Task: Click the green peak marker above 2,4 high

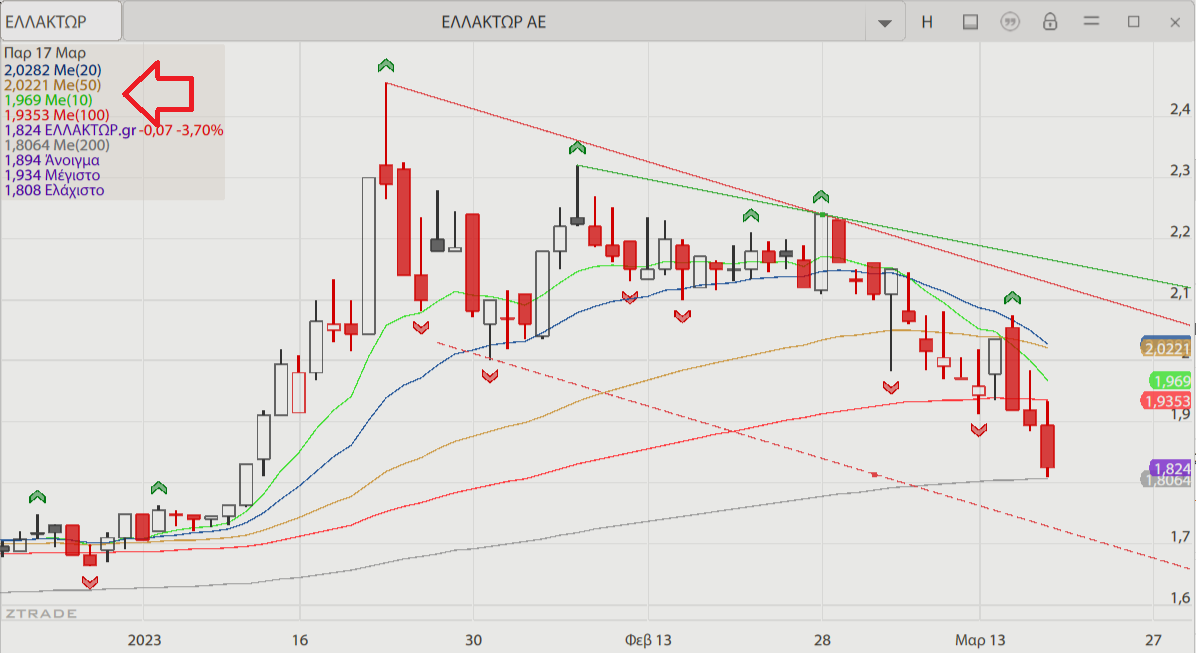Action: [x=386, y=66]
